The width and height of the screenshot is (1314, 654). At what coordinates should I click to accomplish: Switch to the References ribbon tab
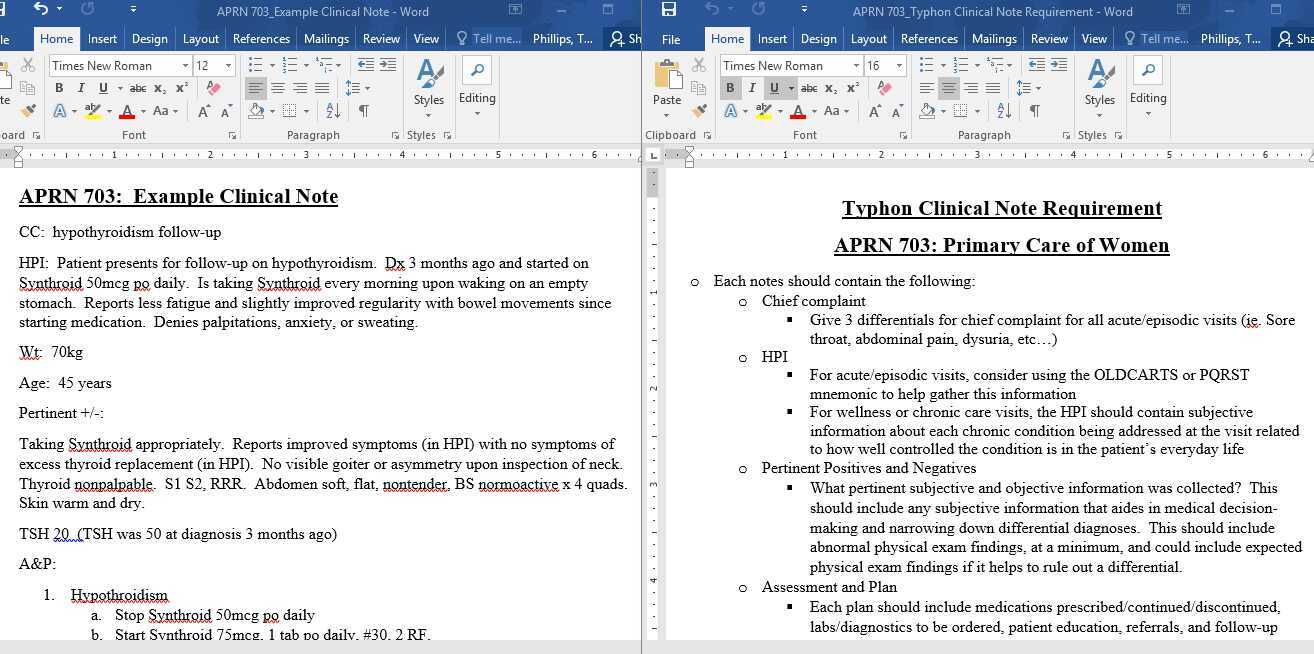pos(261,38)
